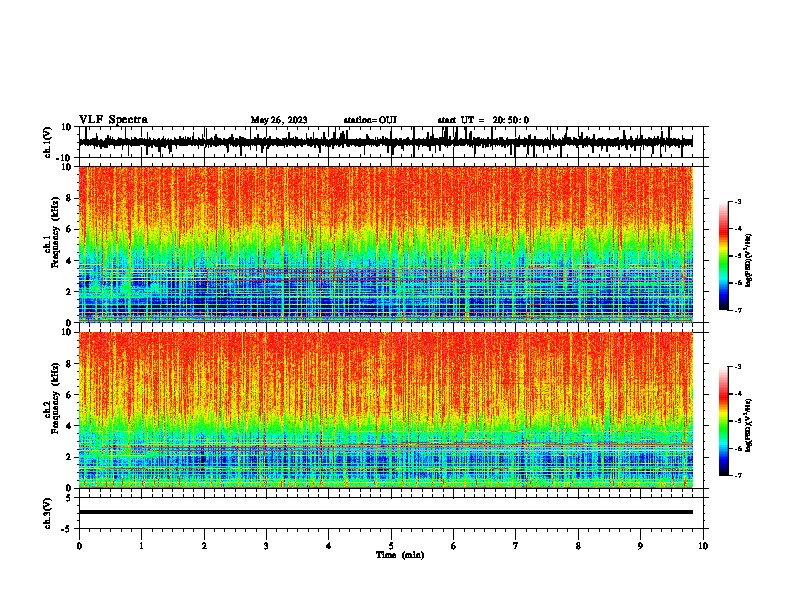792x612 pixels.
Task: Click inside the ch.1 spectrogram panel
Action: coord(386,244)
